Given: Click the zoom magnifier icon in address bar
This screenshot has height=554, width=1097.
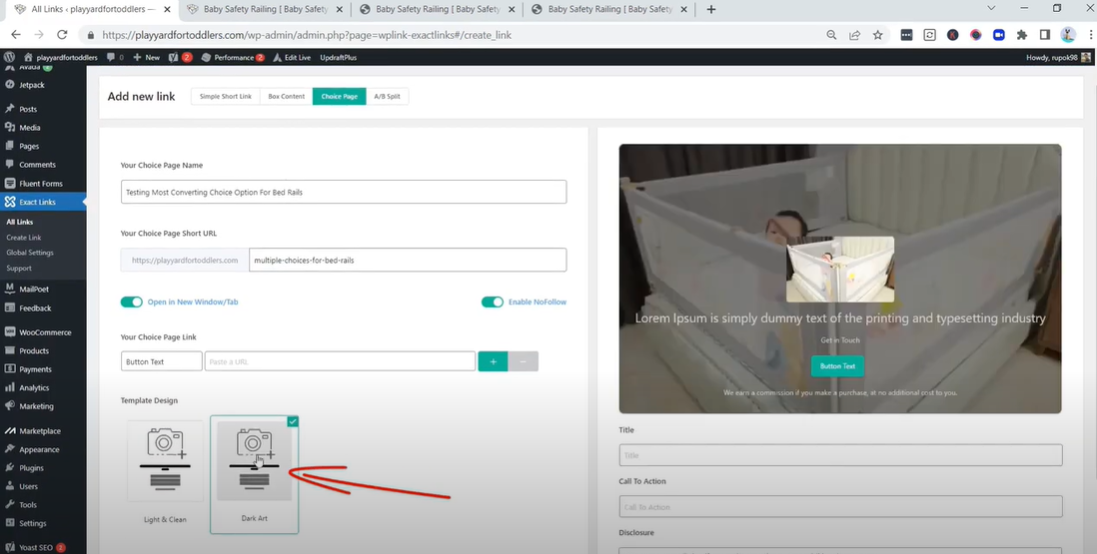Looking at the screenshot, I should click(831, 35).
